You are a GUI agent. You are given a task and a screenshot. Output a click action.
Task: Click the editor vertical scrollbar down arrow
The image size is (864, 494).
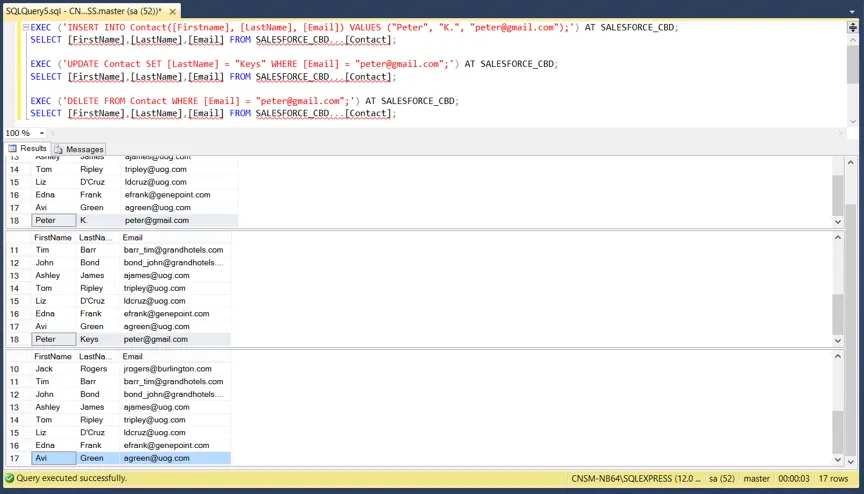click(852, 121)
